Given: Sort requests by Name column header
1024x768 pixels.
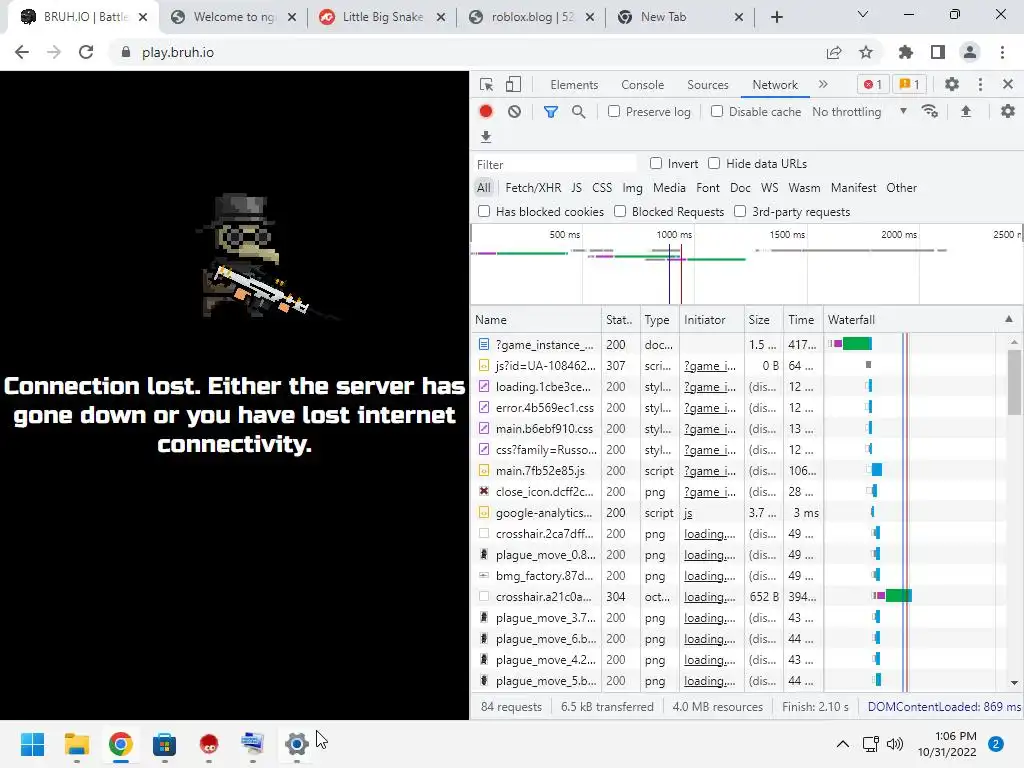Looking at the screenshot, I should (x=536, y=319).
